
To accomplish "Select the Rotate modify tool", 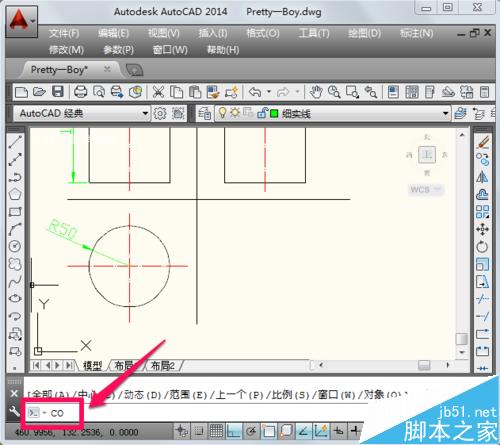I will (482, 247).
